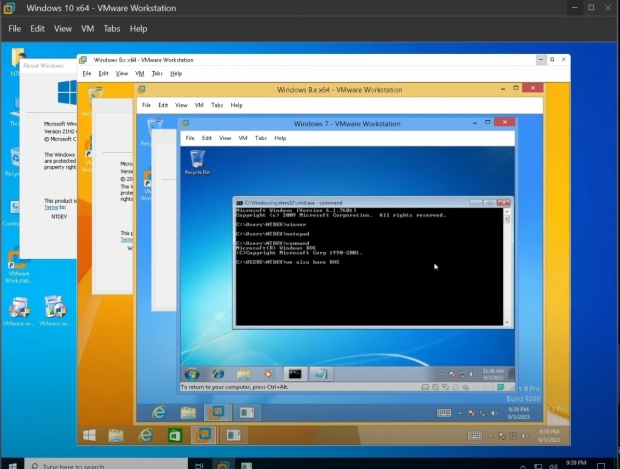This screenshot has height=469, width=620.
Task: Select VMware Workstation on Windows 10 taskbar
Action: click(x=223, y=465)
